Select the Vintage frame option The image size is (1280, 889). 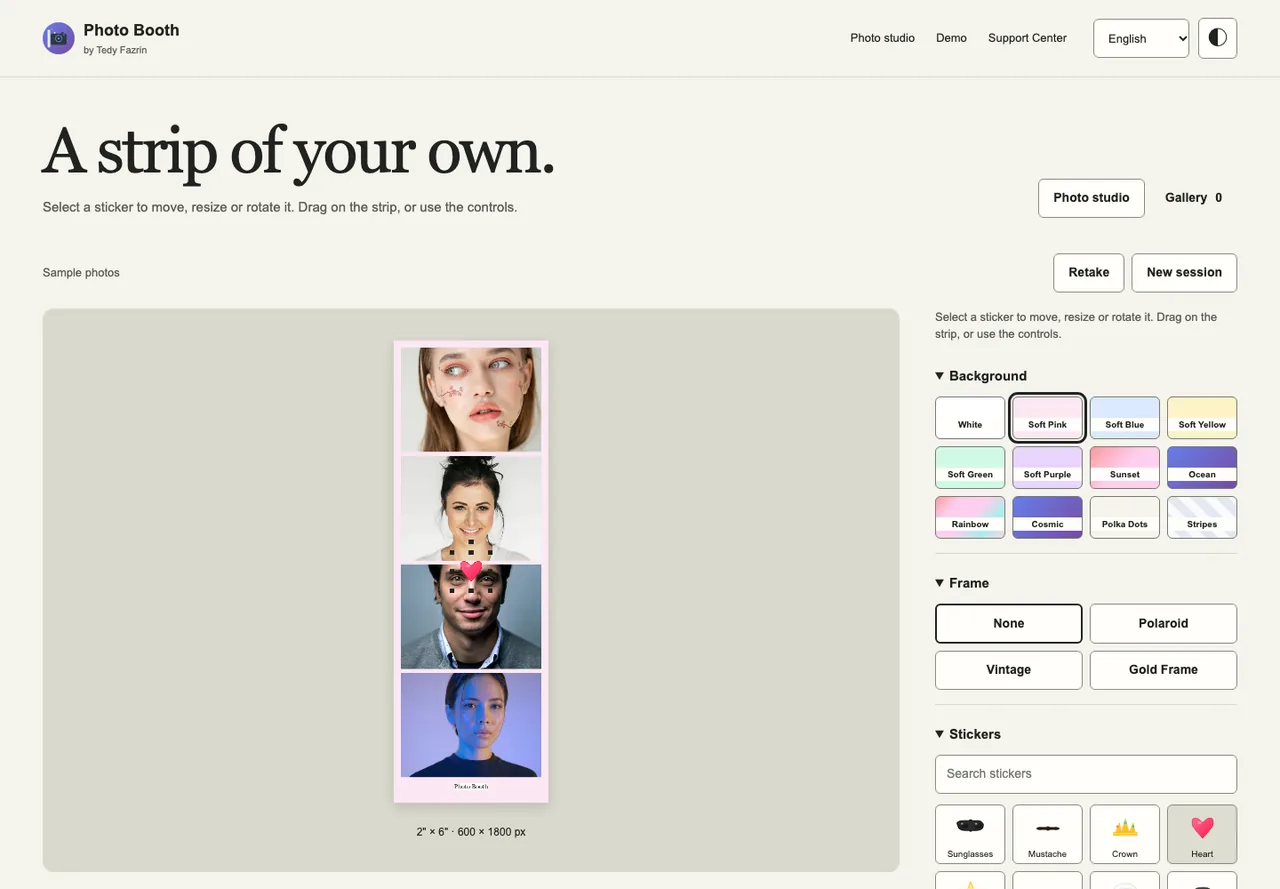click(x=1008, y=670)
